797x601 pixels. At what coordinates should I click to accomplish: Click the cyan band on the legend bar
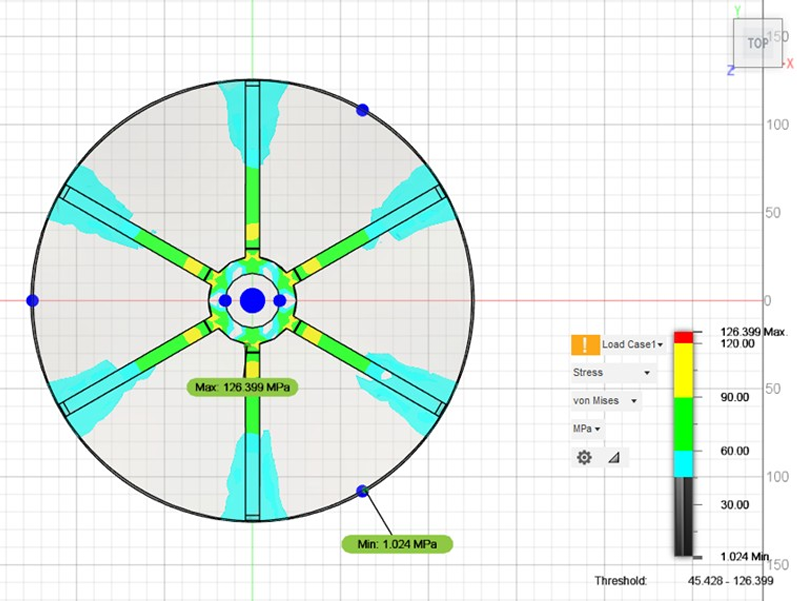pos(683,464)
